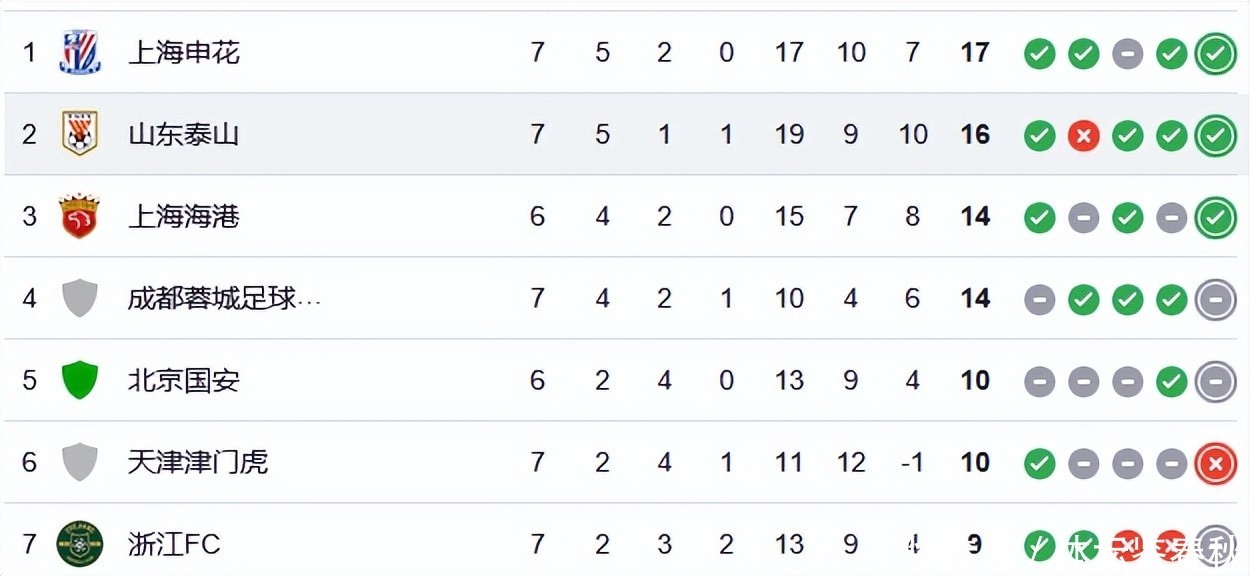This screenshot has width=1250, height=576.
Task: Select the 天津津门虎 team name
Action: (x=198, y=462)
